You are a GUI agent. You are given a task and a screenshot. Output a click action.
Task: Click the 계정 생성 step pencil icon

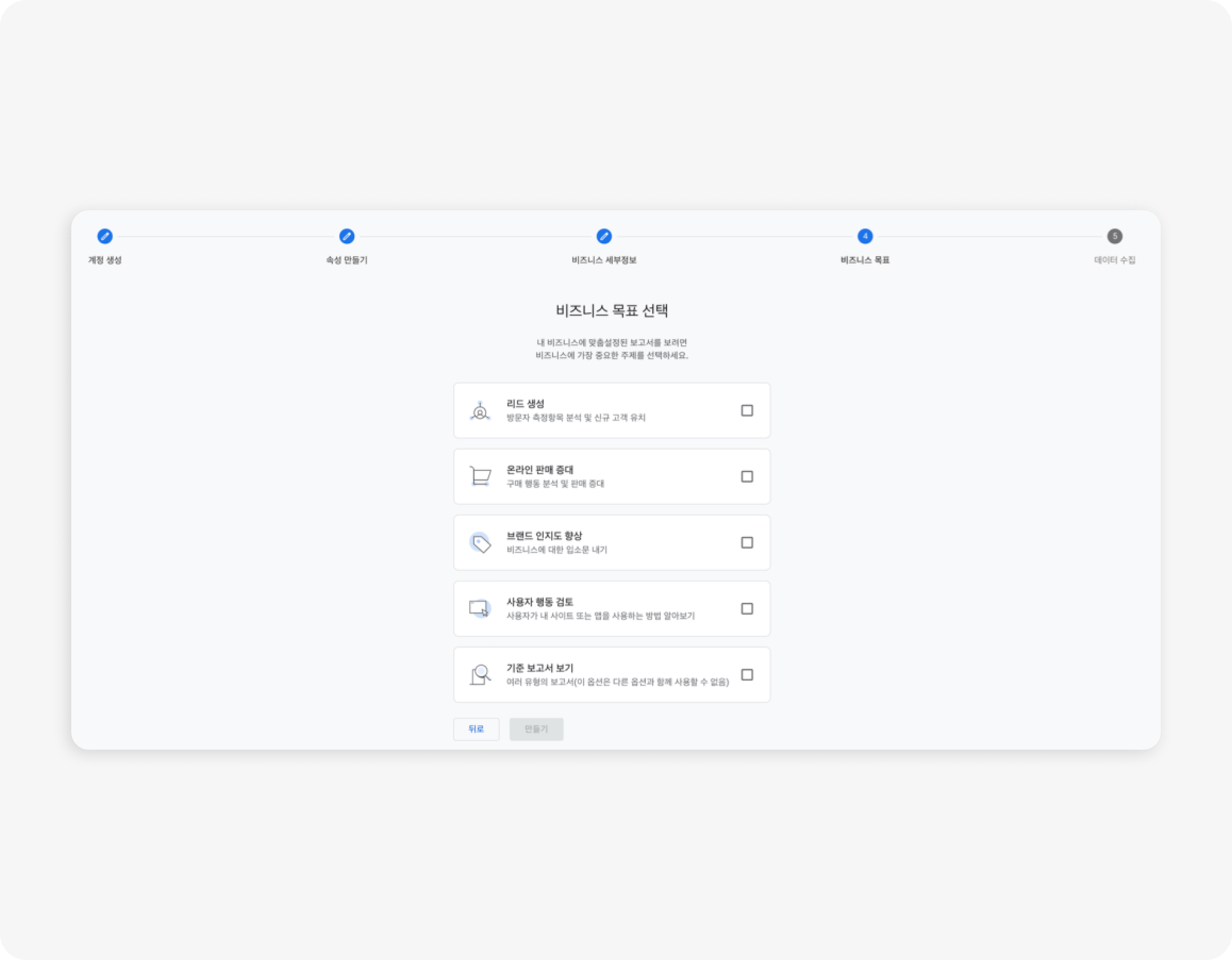pyautogui.click(x=105, y=236)
